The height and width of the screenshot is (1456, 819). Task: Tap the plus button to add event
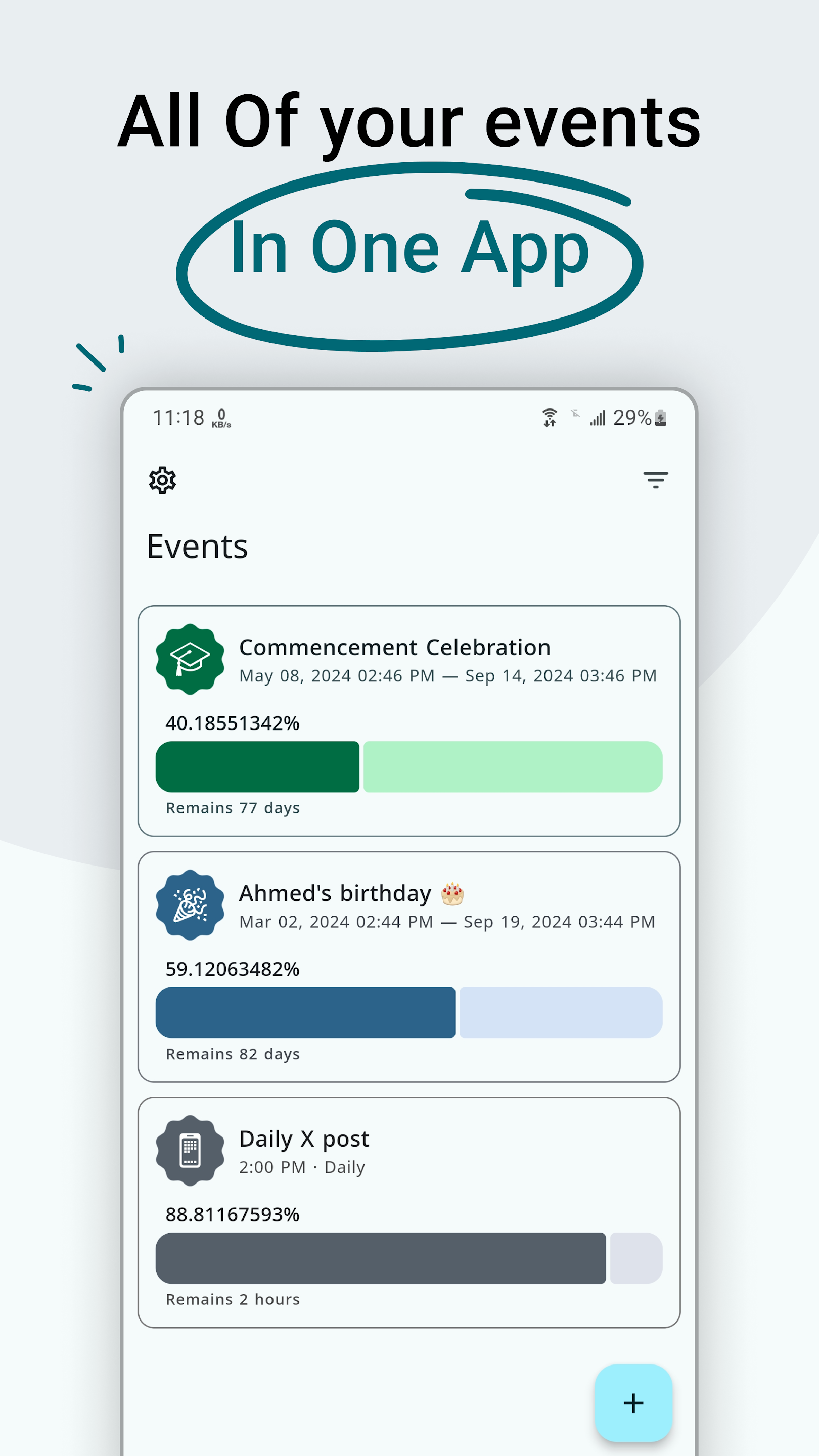point(633,1402)
